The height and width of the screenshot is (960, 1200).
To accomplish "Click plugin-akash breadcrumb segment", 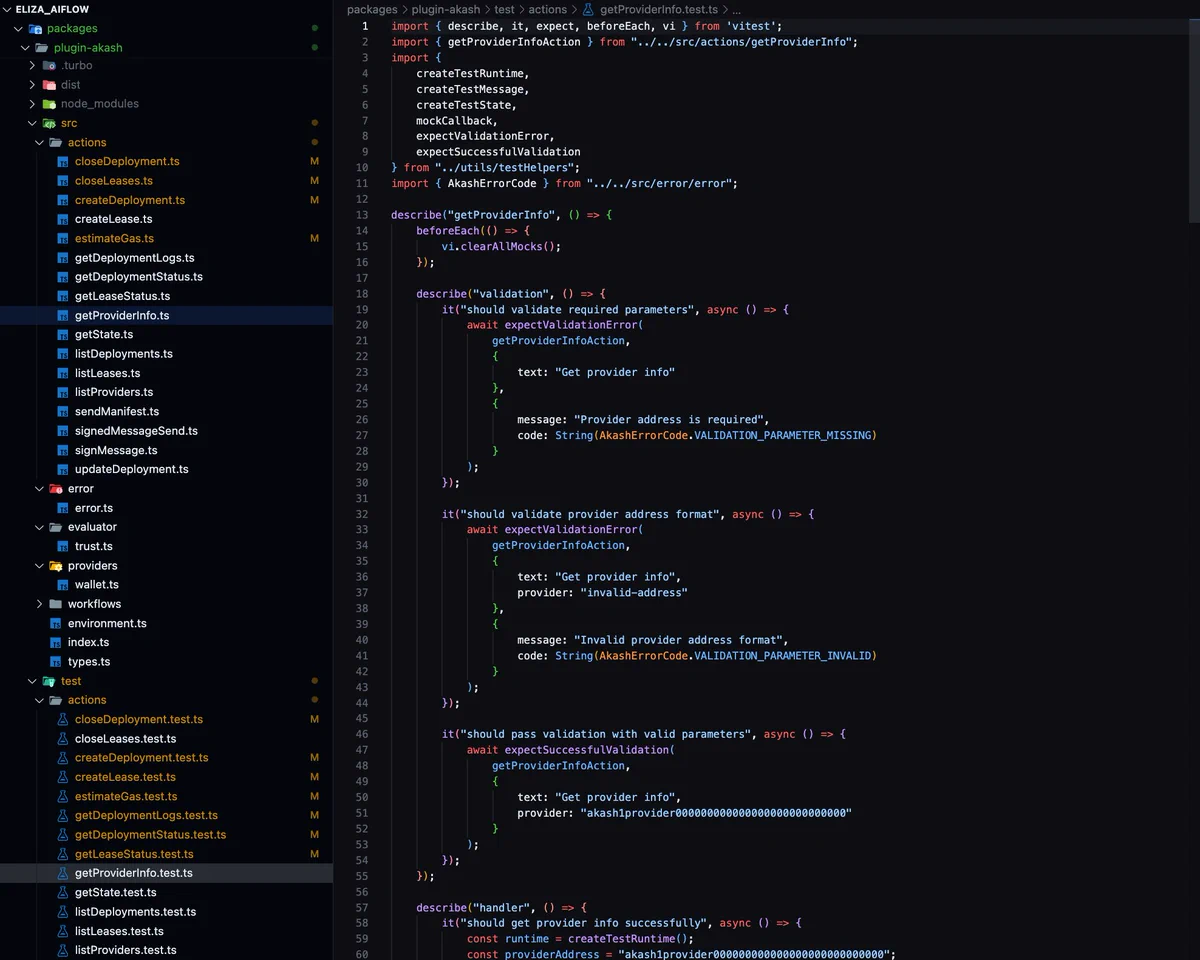I will point(446,9).
